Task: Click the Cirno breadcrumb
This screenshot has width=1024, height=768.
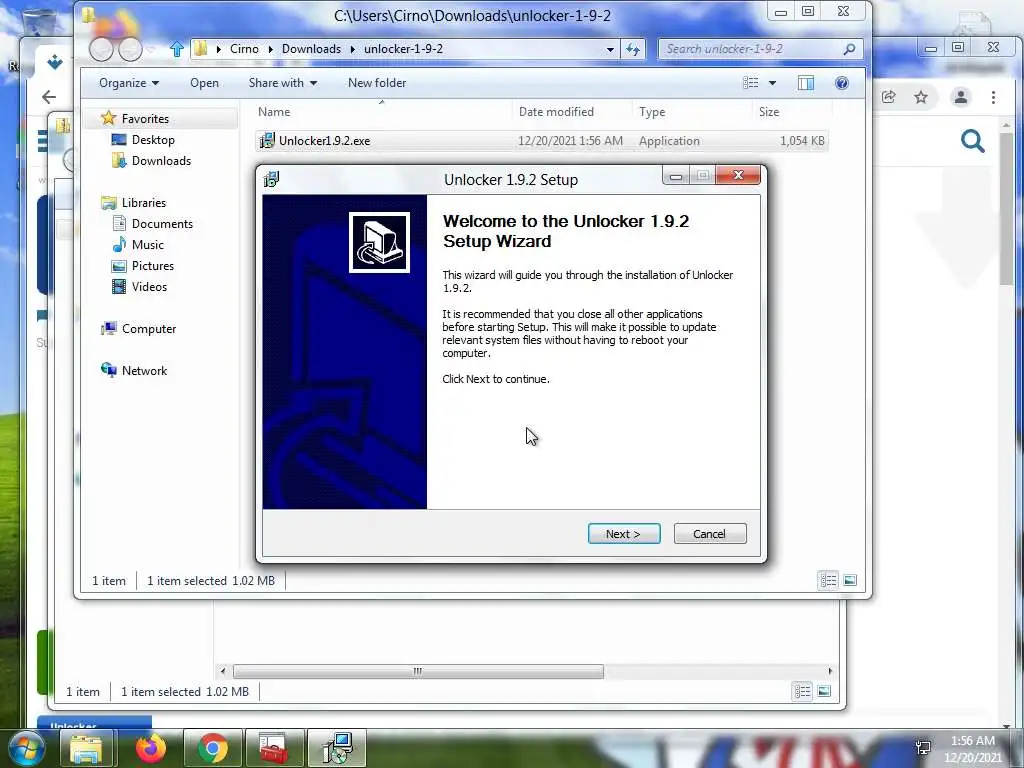Action: pos(244,49)
